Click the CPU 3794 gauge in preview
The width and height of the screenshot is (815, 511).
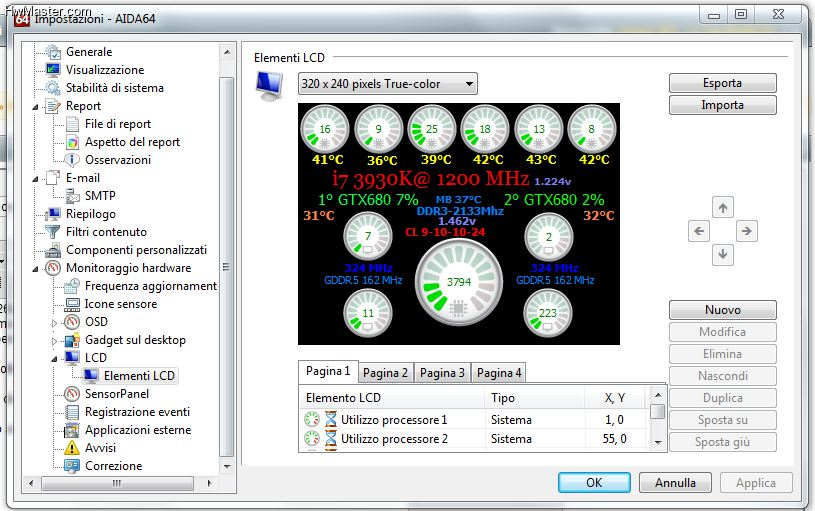(458, 283)
